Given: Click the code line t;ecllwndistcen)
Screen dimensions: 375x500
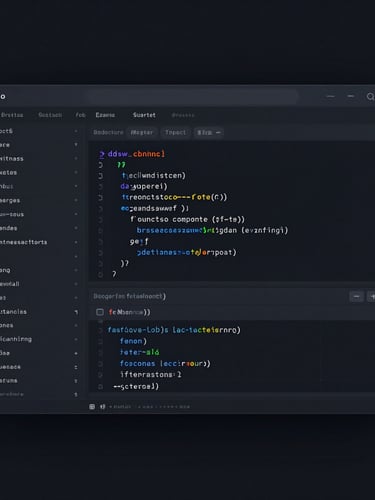Looking at the screenshot, I should click(154, 175).
